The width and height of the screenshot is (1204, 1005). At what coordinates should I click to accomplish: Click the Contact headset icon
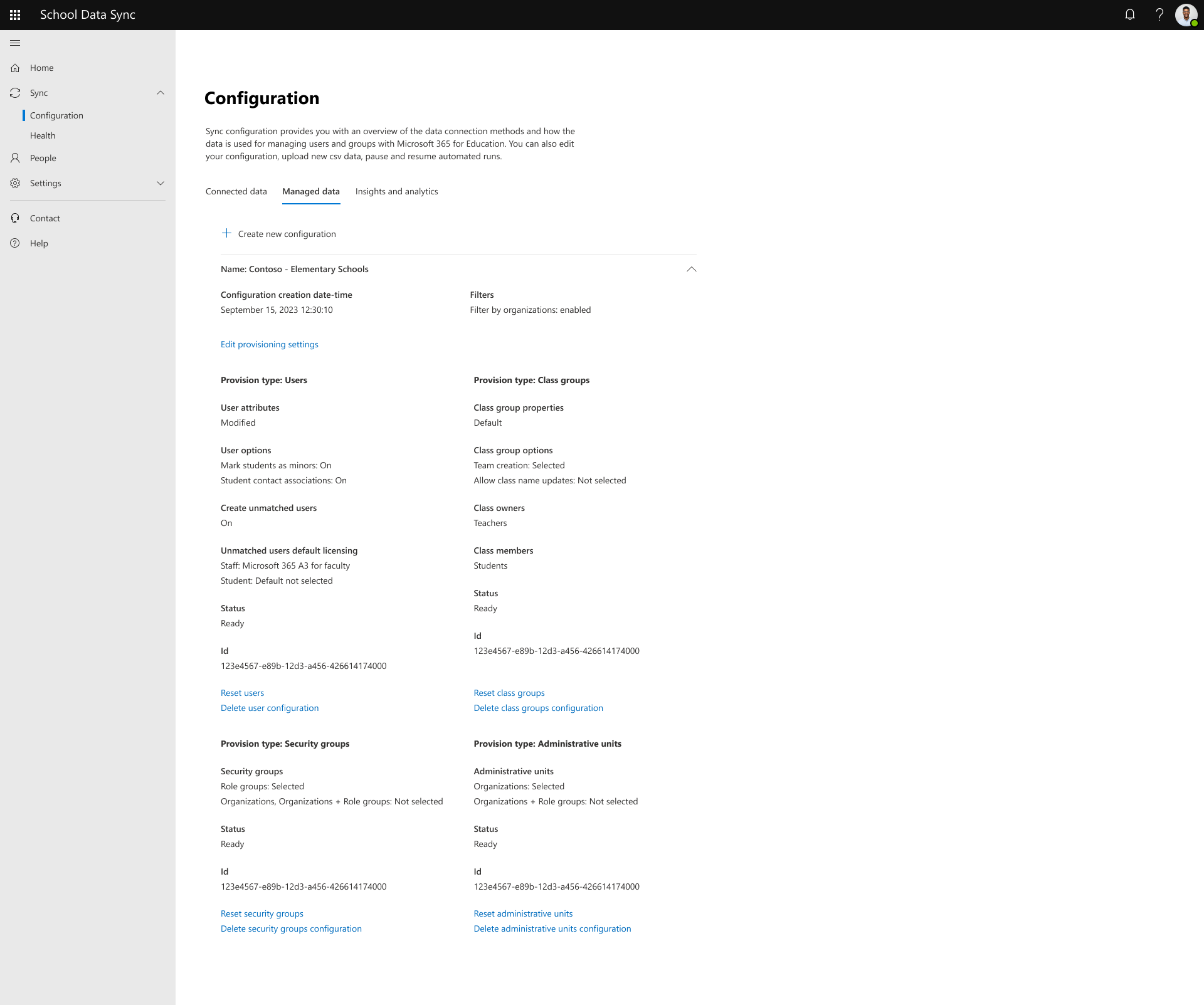coord(15,218)
